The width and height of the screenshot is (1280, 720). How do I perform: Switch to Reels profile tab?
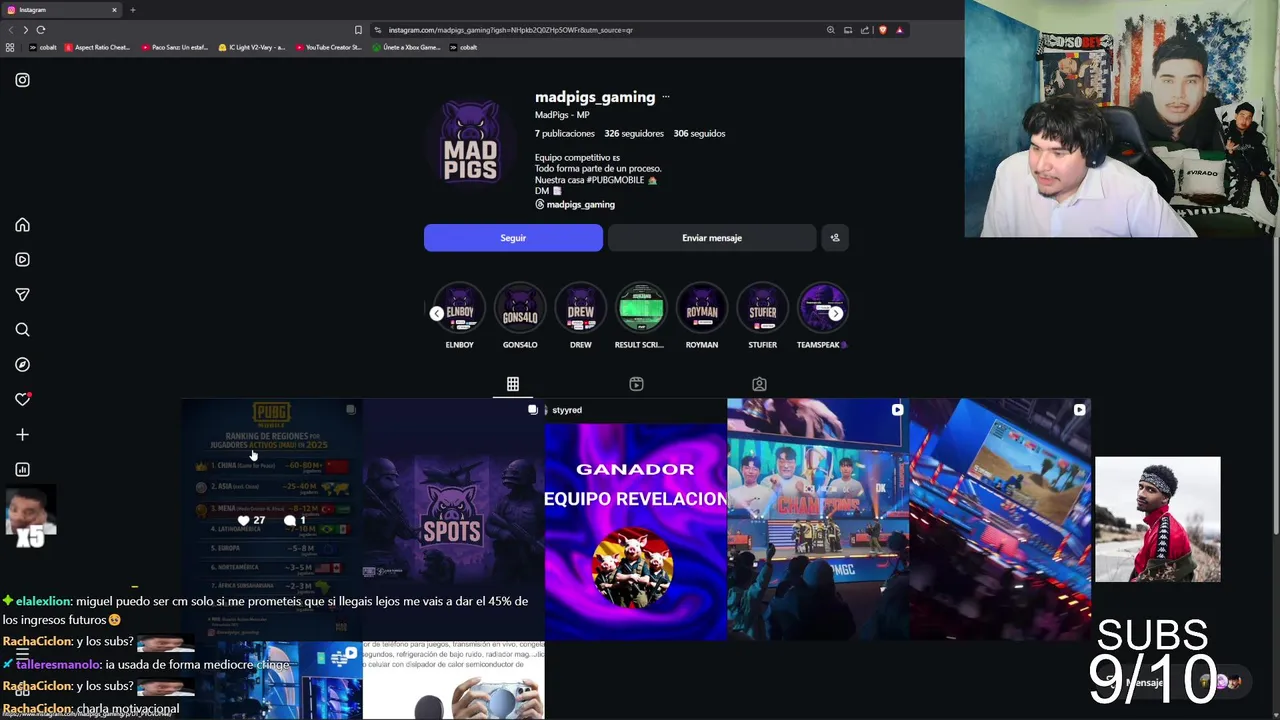click(636, 384)
